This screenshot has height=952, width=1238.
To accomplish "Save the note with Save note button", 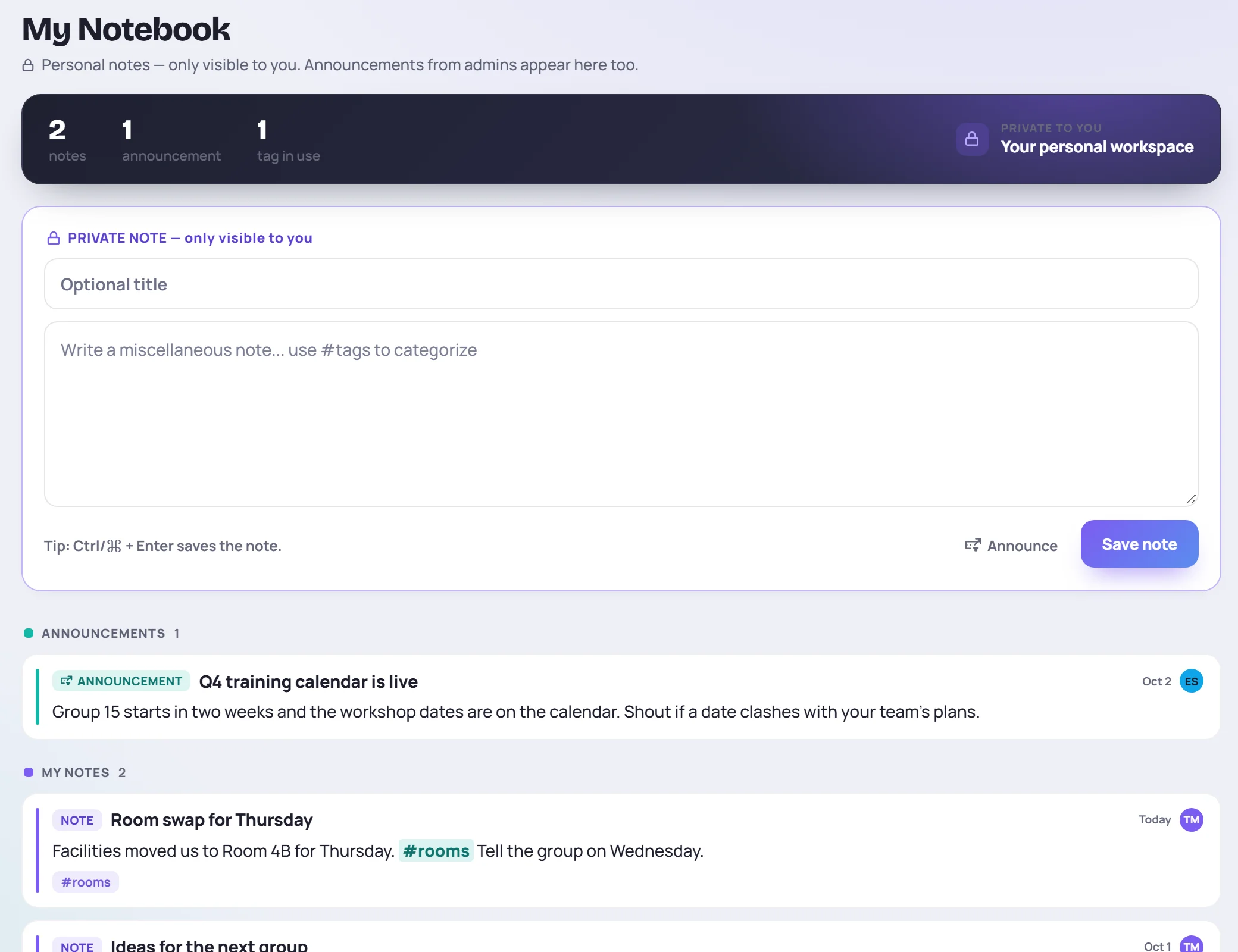I will click(x=1139, y=544).
